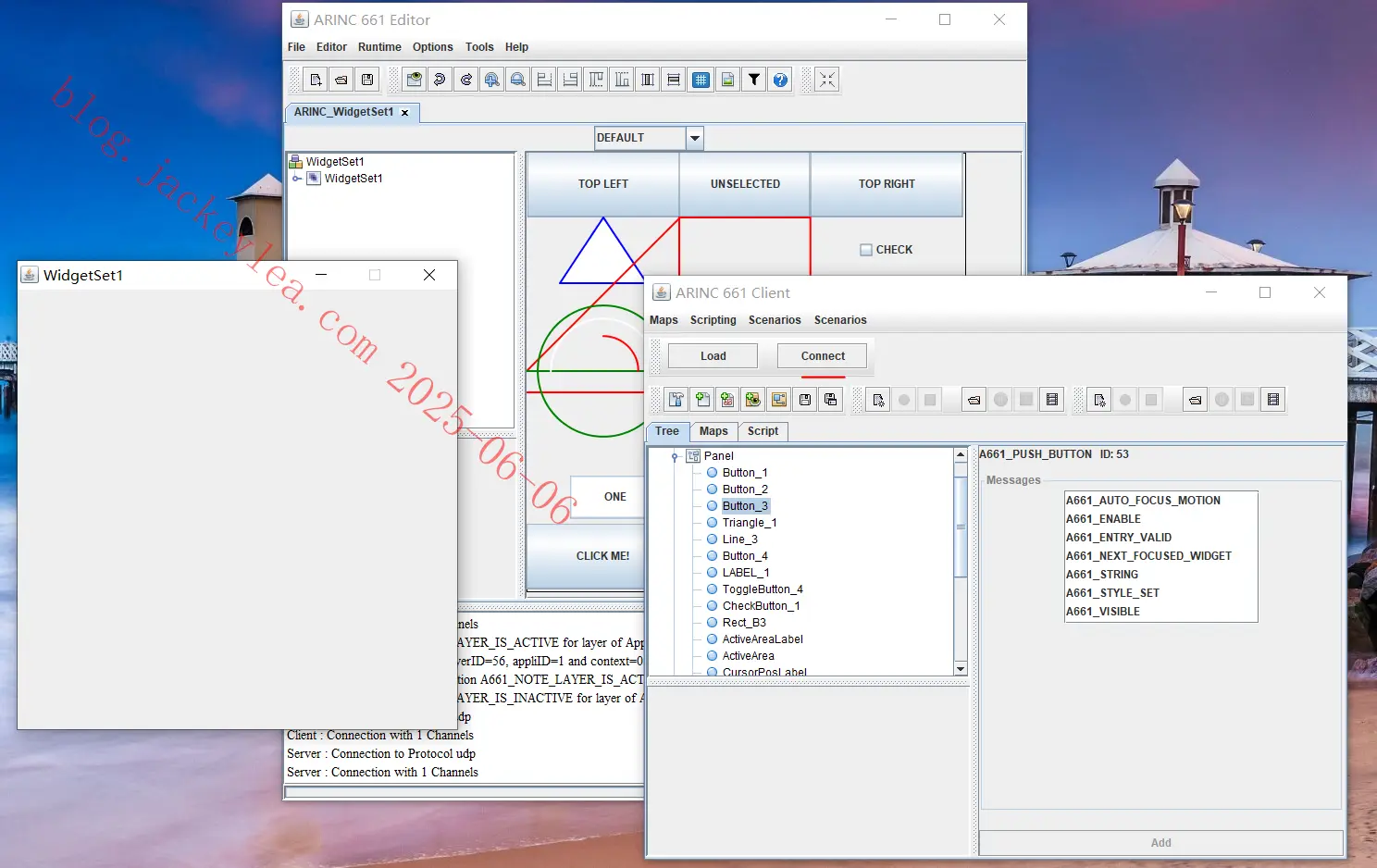Expand the WidgetSet1 child node in Editor tree

[297, 179]
